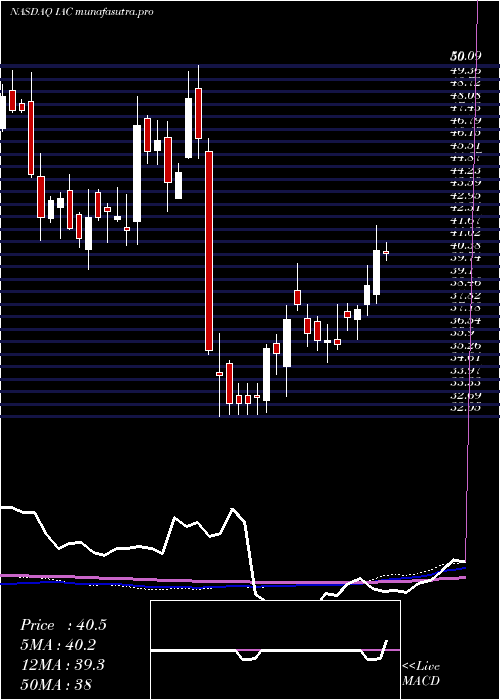Click the axis label 32.69
The width and height of the screenshot is (500, 700).
(x=465, y=395)
